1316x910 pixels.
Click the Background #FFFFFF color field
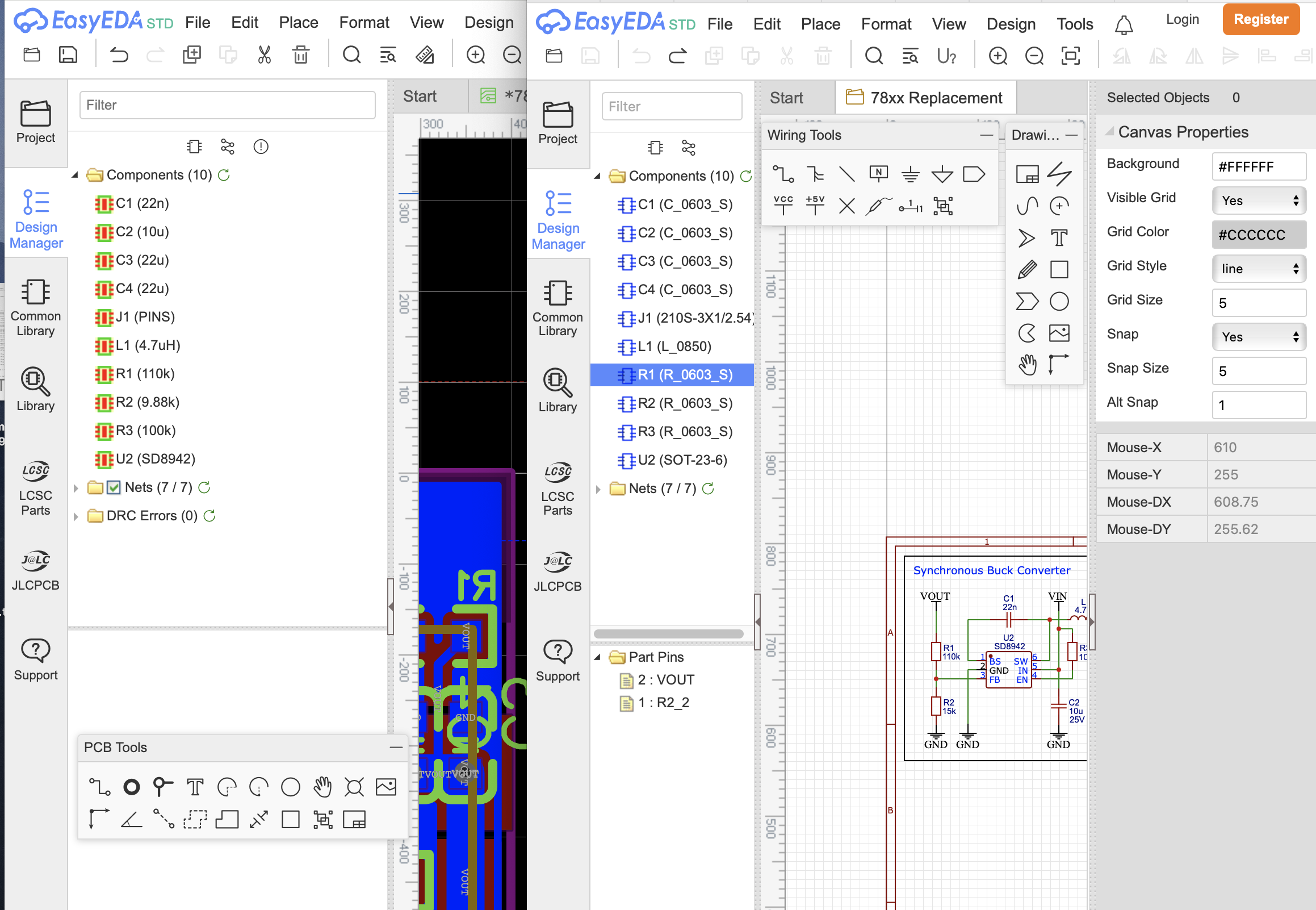pos(1259,166)
